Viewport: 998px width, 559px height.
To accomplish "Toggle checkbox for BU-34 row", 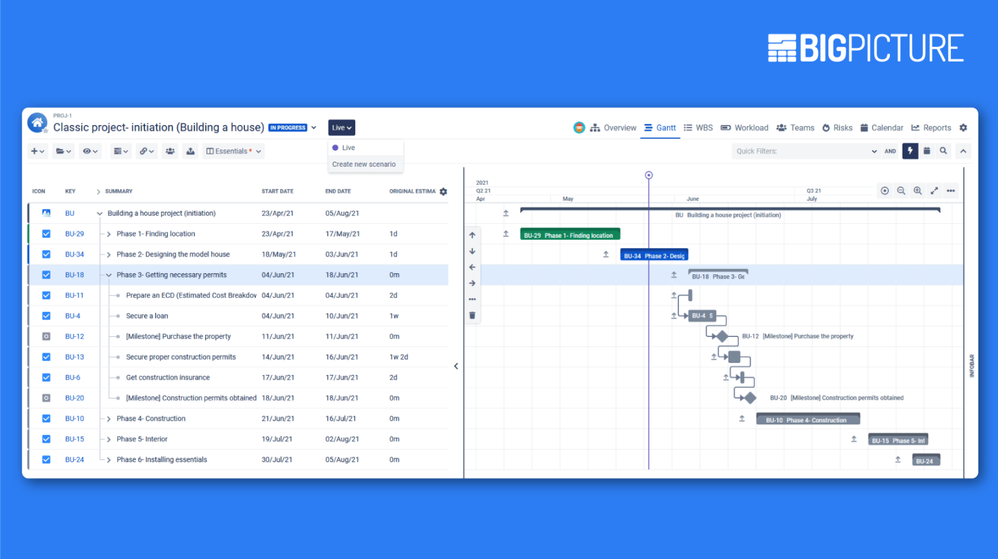I will coord(46,254).
